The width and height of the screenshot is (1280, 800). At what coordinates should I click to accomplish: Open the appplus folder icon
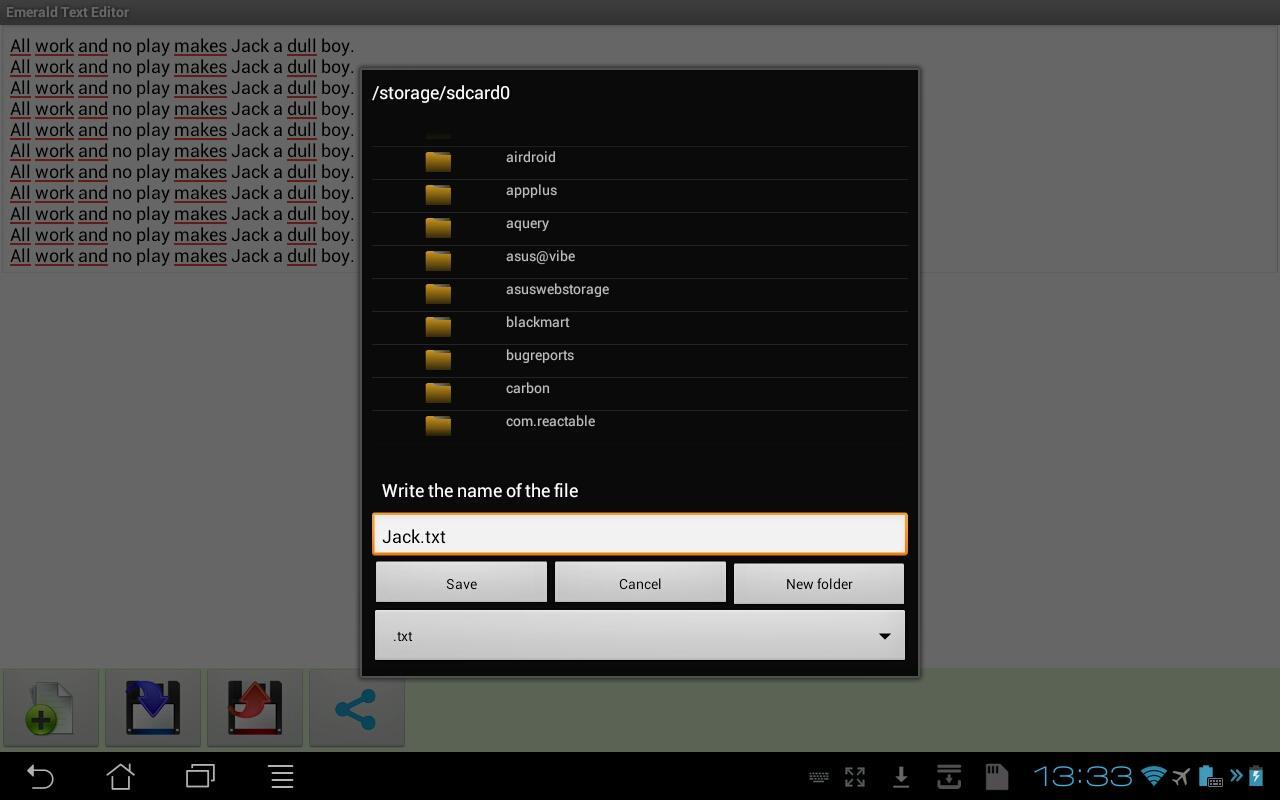click(x=438, y=194)
